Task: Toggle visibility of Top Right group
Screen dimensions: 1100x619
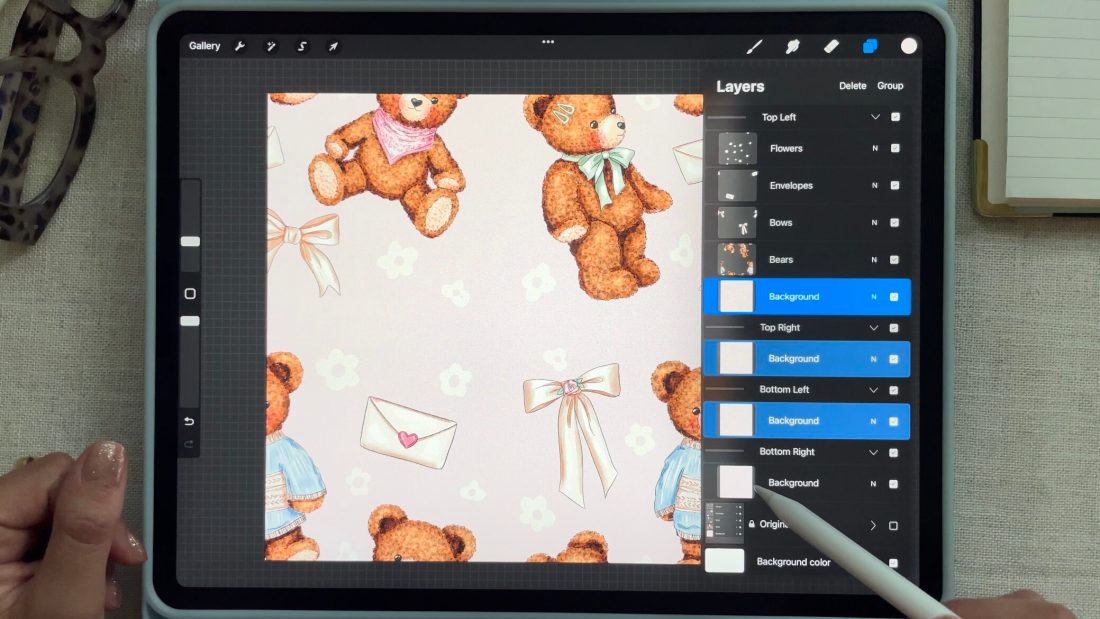Action: pyautogui.click(x=894, y=328)
